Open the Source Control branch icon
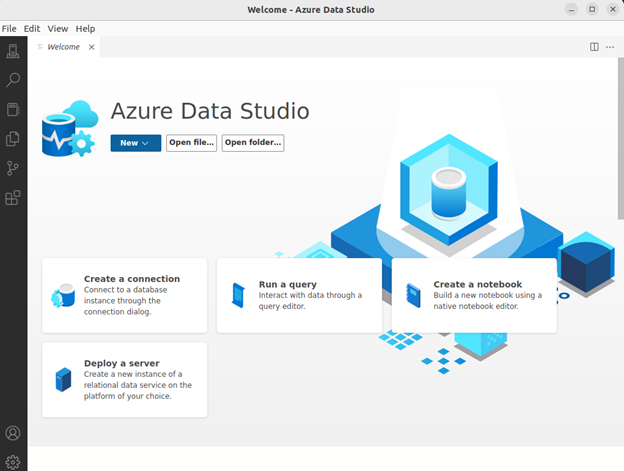Screen dimensions: 624x471 click(x=13, y=168)
